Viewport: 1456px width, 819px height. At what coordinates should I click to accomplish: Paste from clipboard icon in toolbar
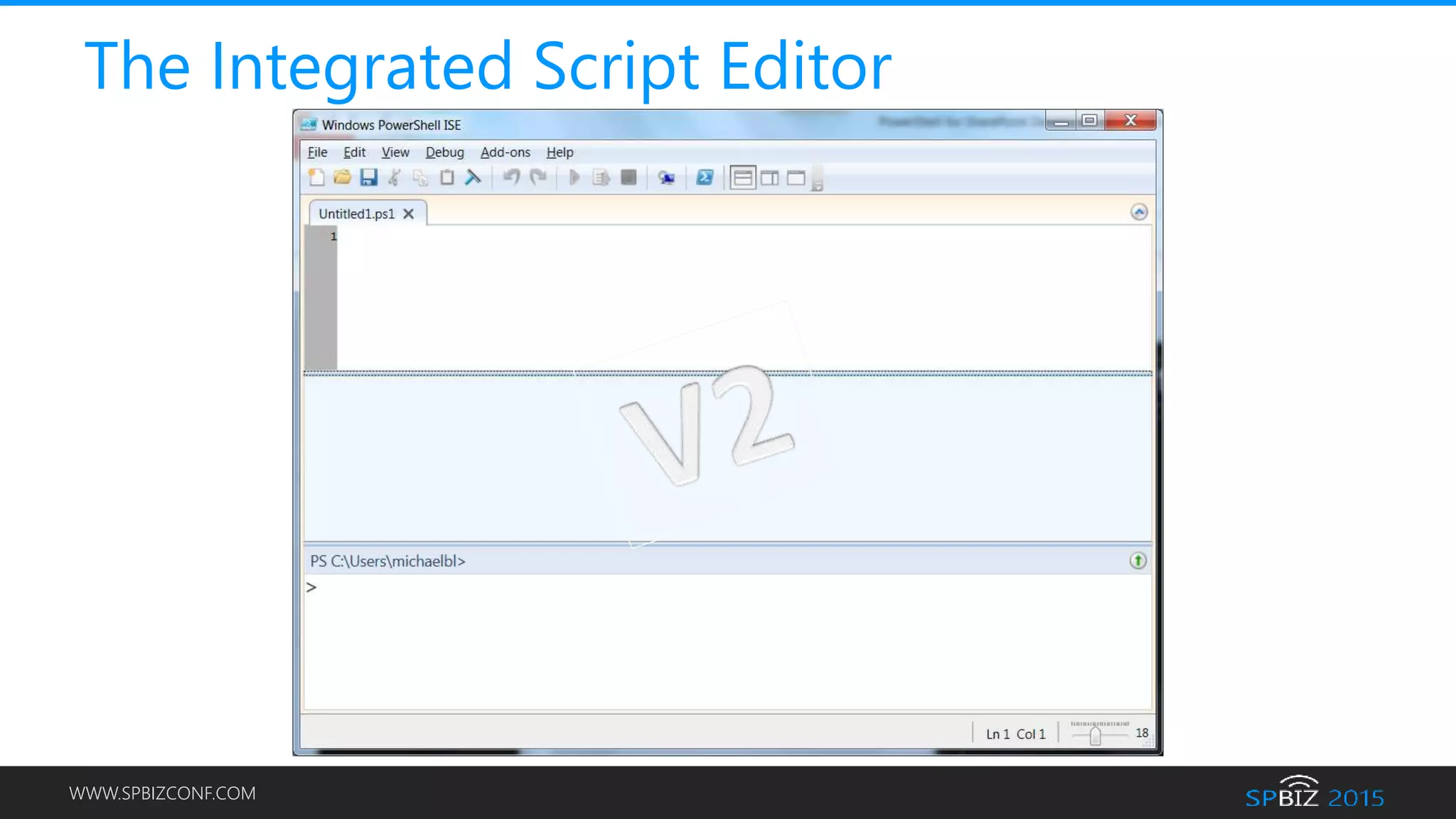446,178
